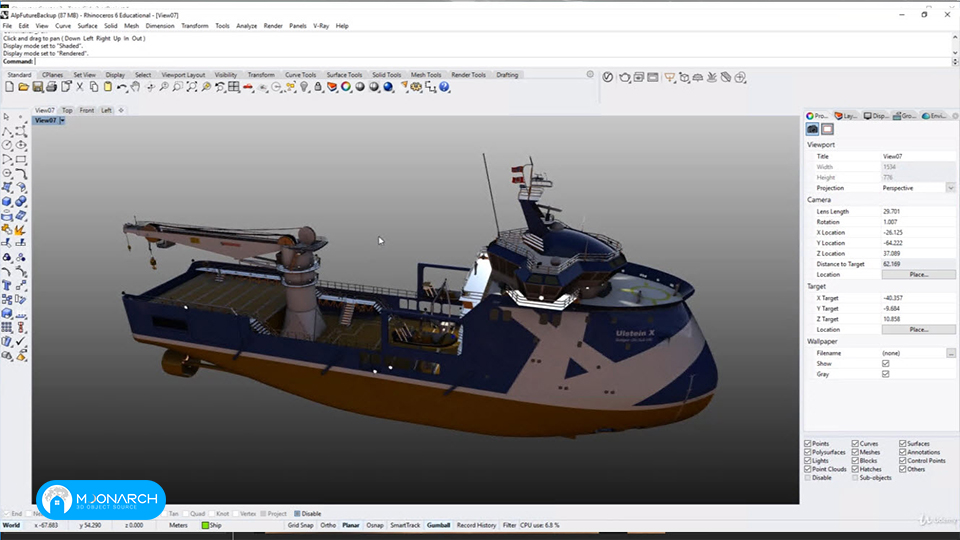The height and width of the screenshot is (540, 960).
Task: Toggle the Wallpaper Show checkbox
Action: (x=885, y=364)
